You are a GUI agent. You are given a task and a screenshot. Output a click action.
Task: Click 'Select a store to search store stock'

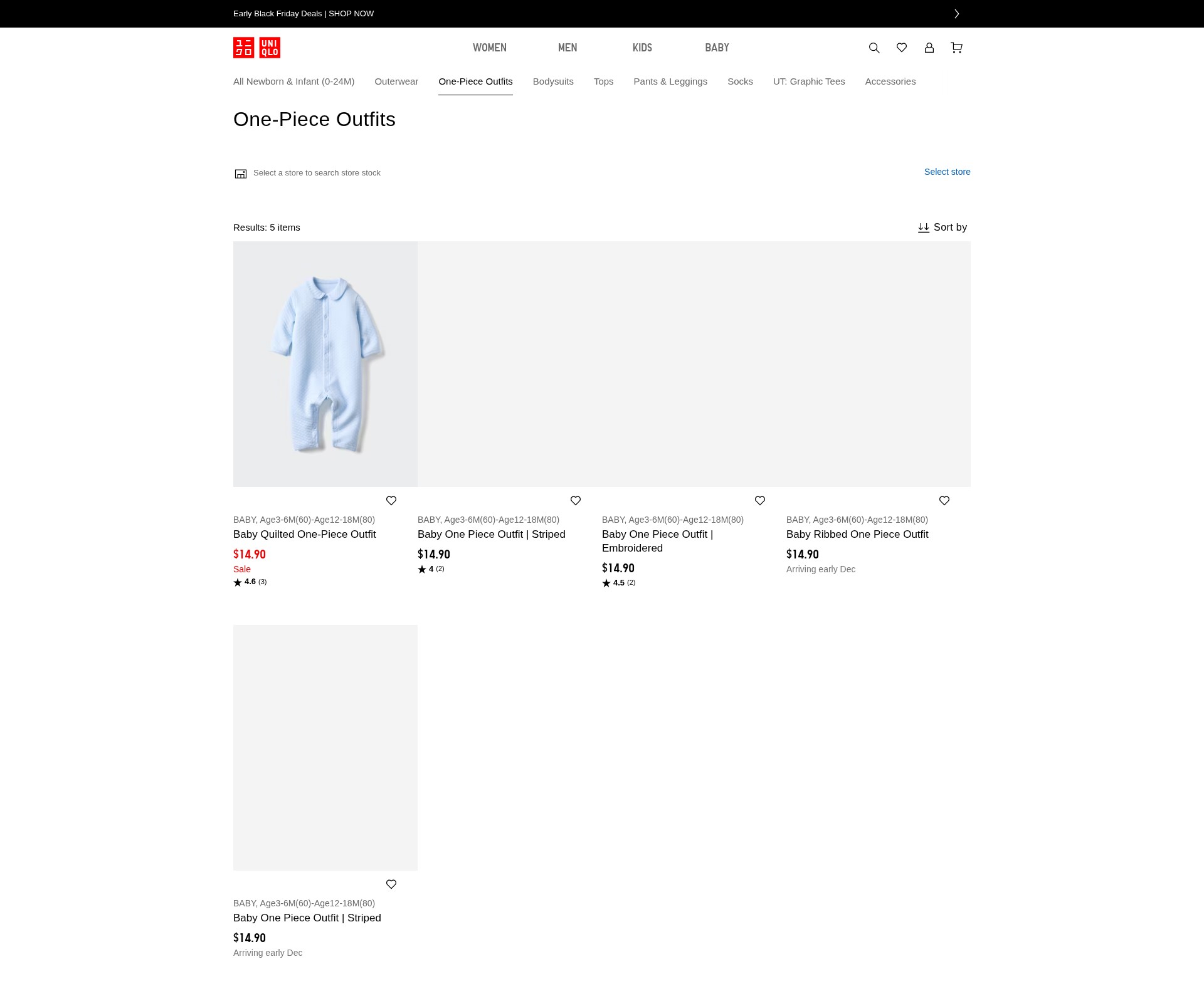(x=317, y=173)
